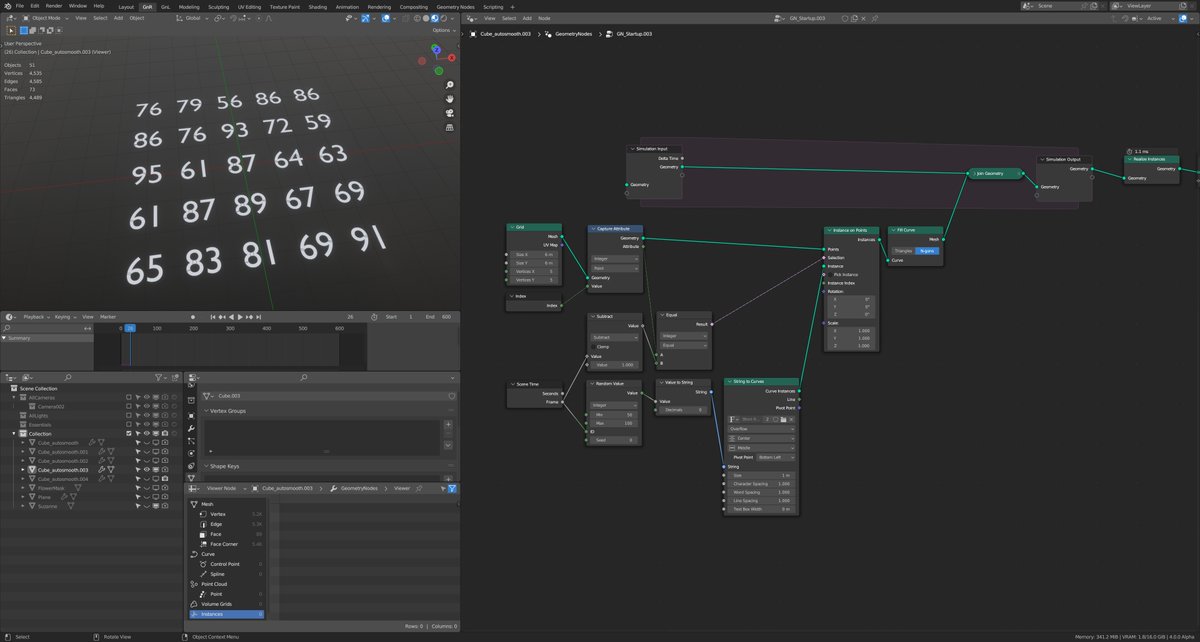Image resolution: width=1200 pixels, height=642 pixels.
Task: Toggle the spreadsheet row filter funnel icon
Action: click(452, 488)
